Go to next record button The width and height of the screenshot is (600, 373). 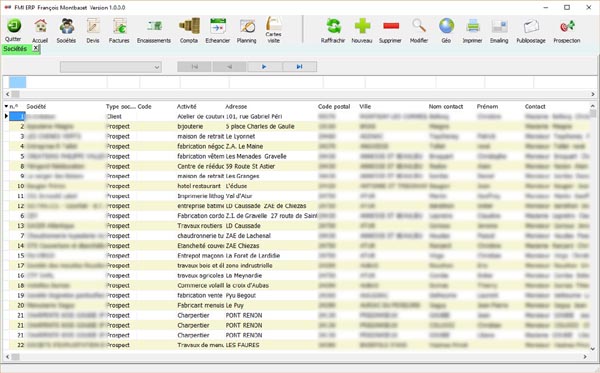pos(264,67)
